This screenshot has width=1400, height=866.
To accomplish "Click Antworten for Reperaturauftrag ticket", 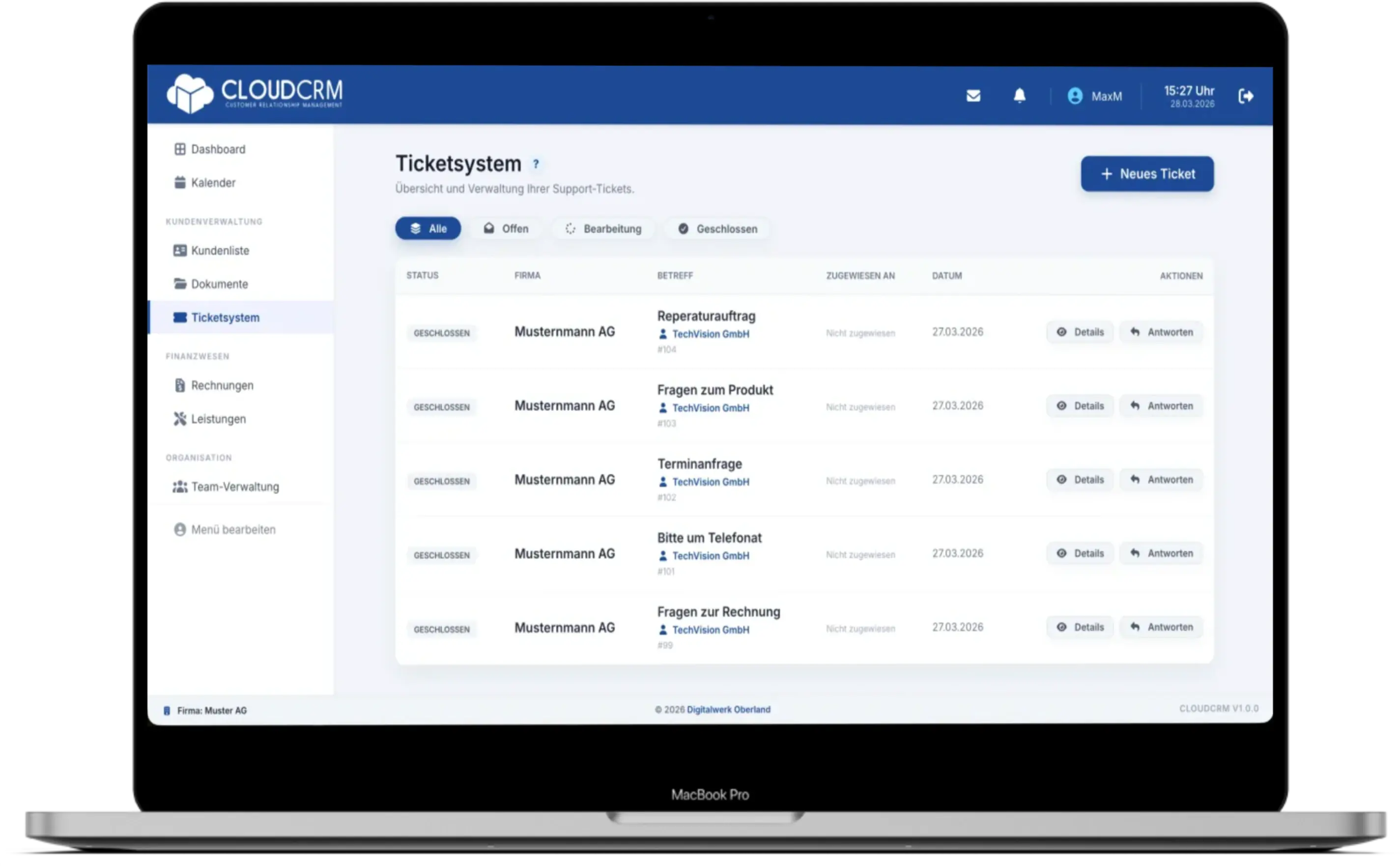I will point(1161,332).
